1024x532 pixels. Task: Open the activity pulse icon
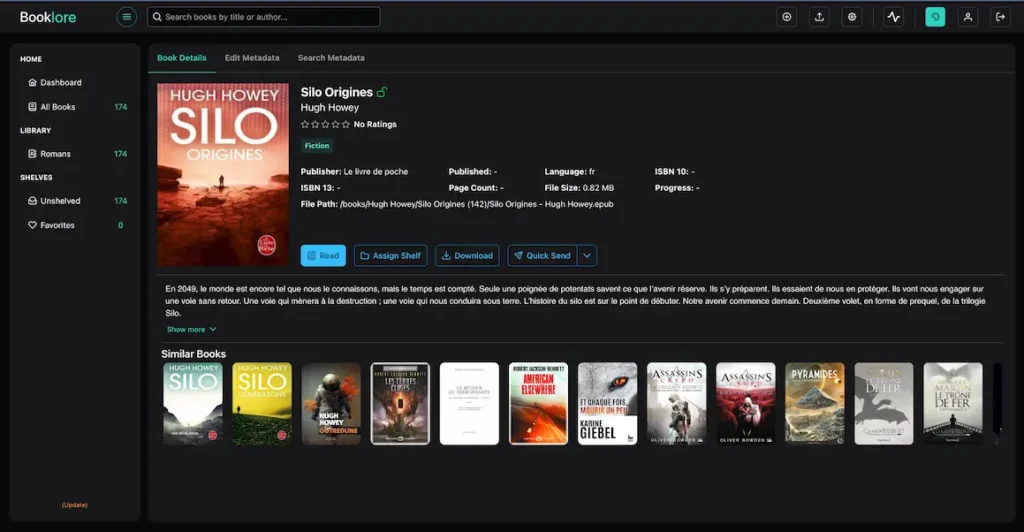[893, 17]
